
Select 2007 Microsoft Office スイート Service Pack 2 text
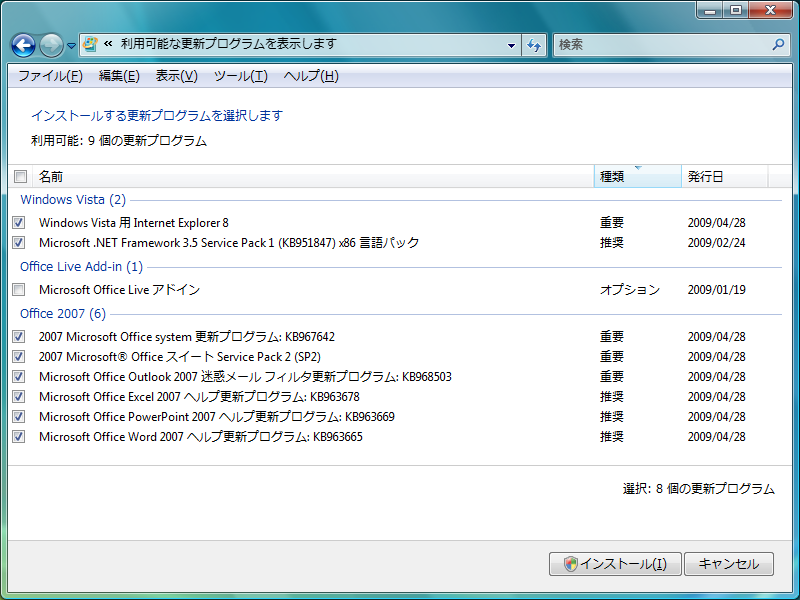click(x=180, y=357)
